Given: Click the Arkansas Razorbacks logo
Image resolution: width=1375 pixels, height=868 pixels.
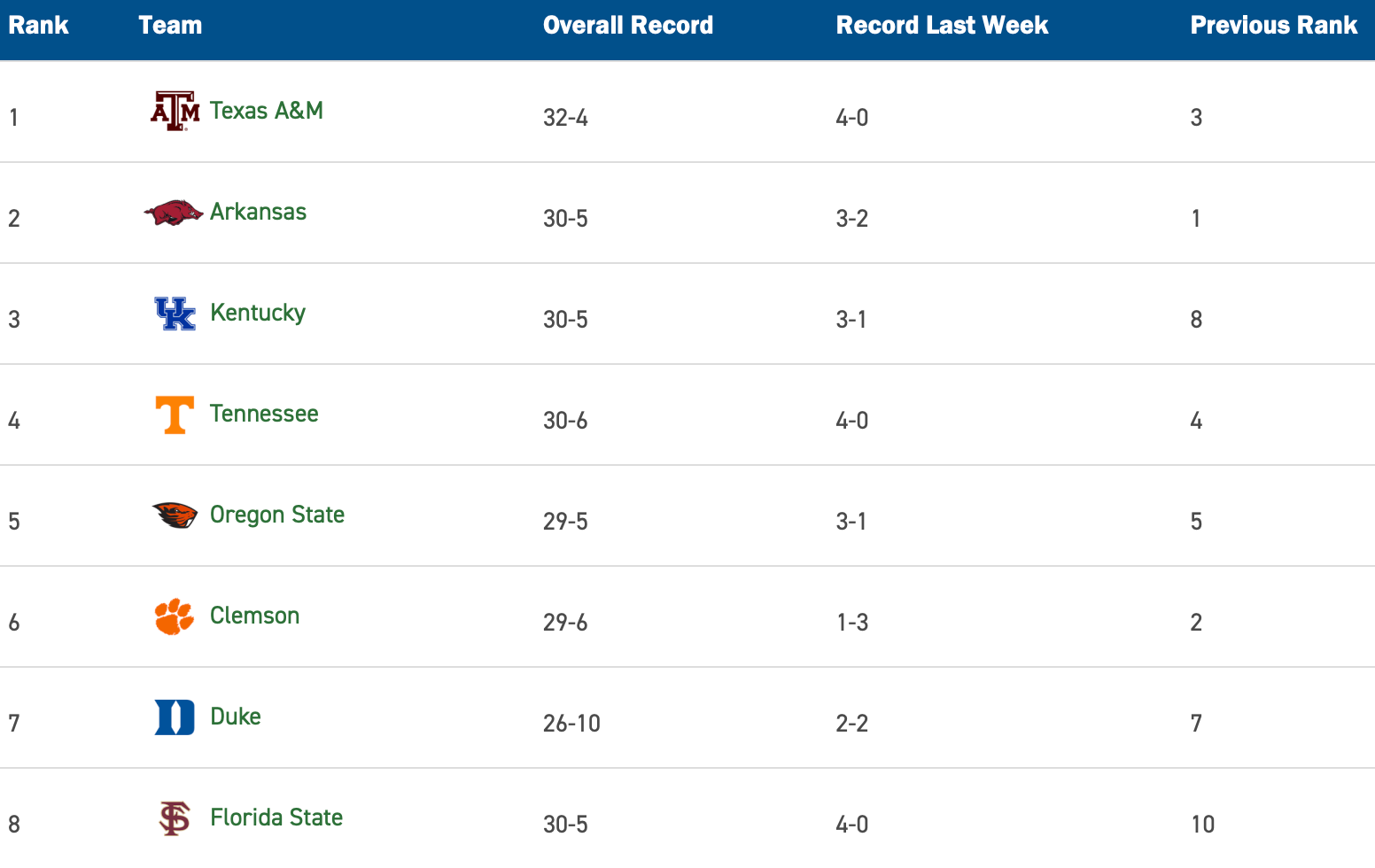Looking at the screenshot, I should coord(174,213).
